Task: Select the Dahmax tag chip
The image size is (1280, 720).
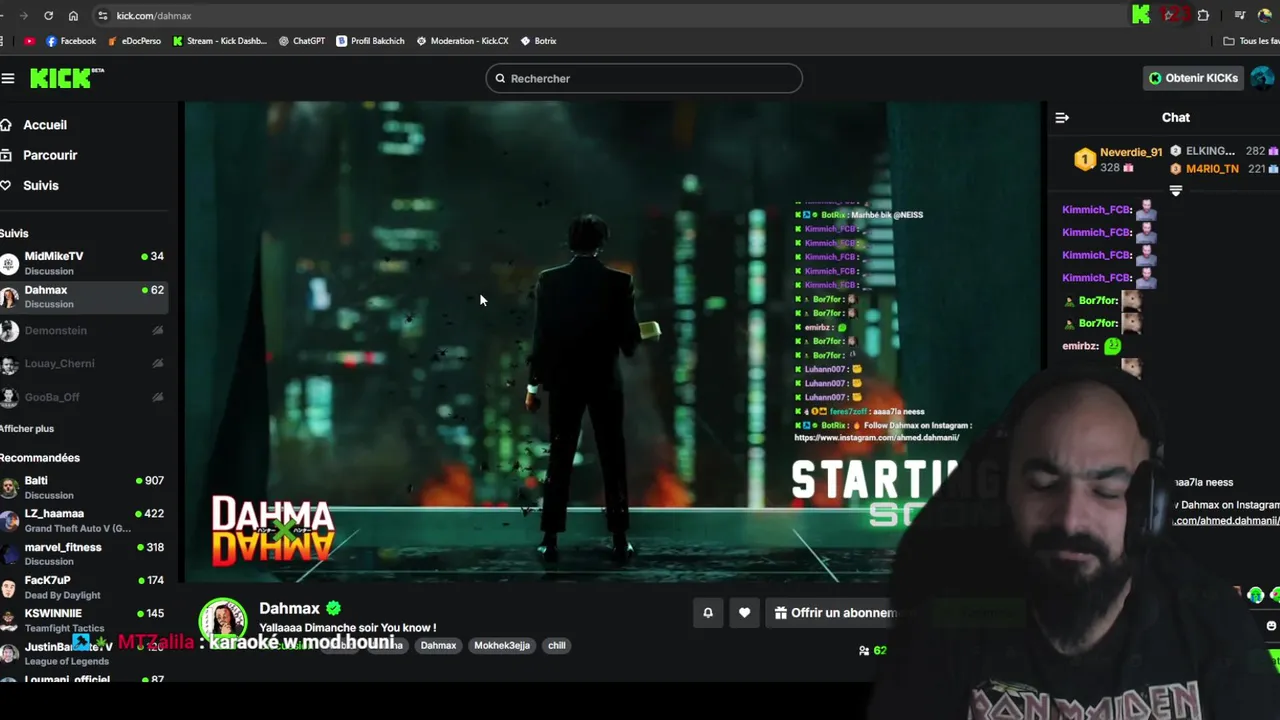Action: [438, 645]
